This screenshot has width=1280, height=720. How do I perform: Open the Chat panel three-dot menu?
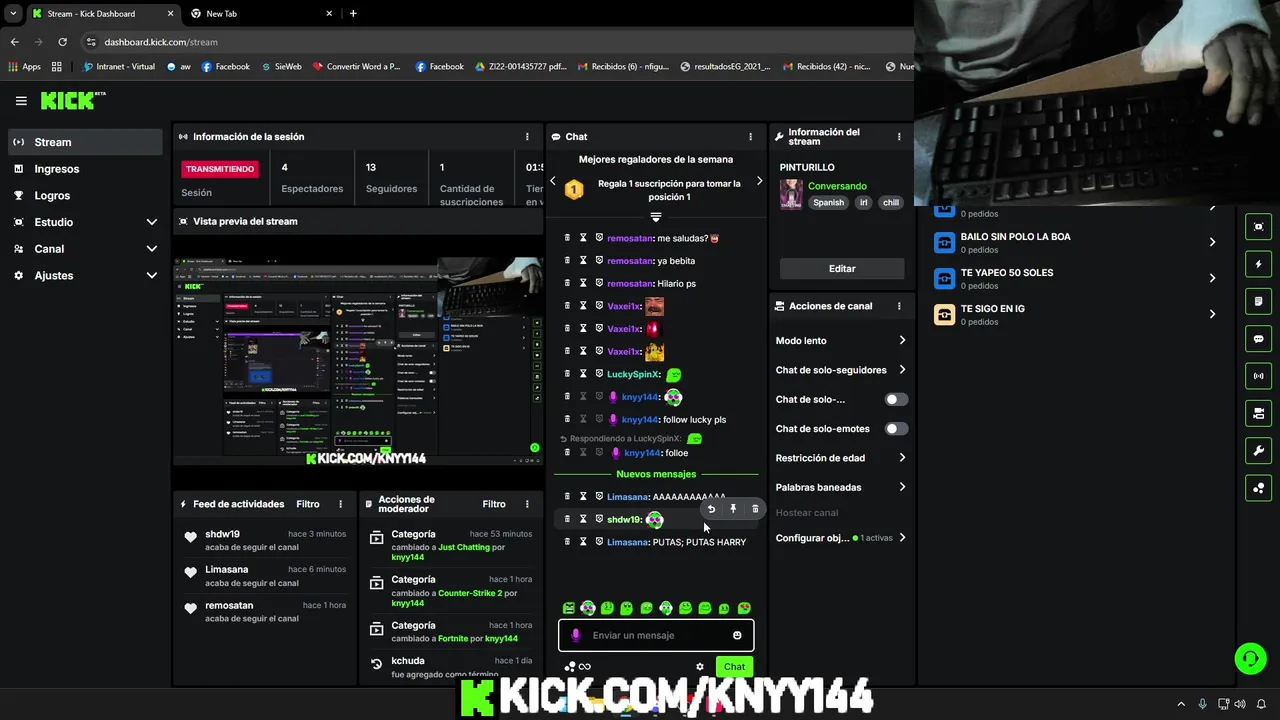pos(751,137)
